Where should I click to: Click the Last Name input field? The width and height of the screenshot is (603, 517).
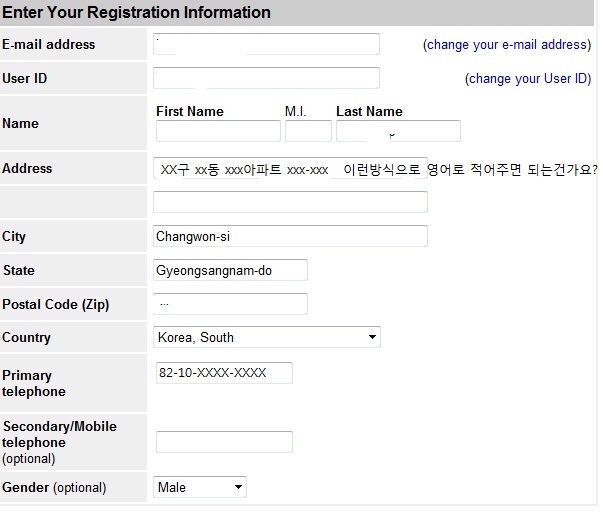point(398,131)
